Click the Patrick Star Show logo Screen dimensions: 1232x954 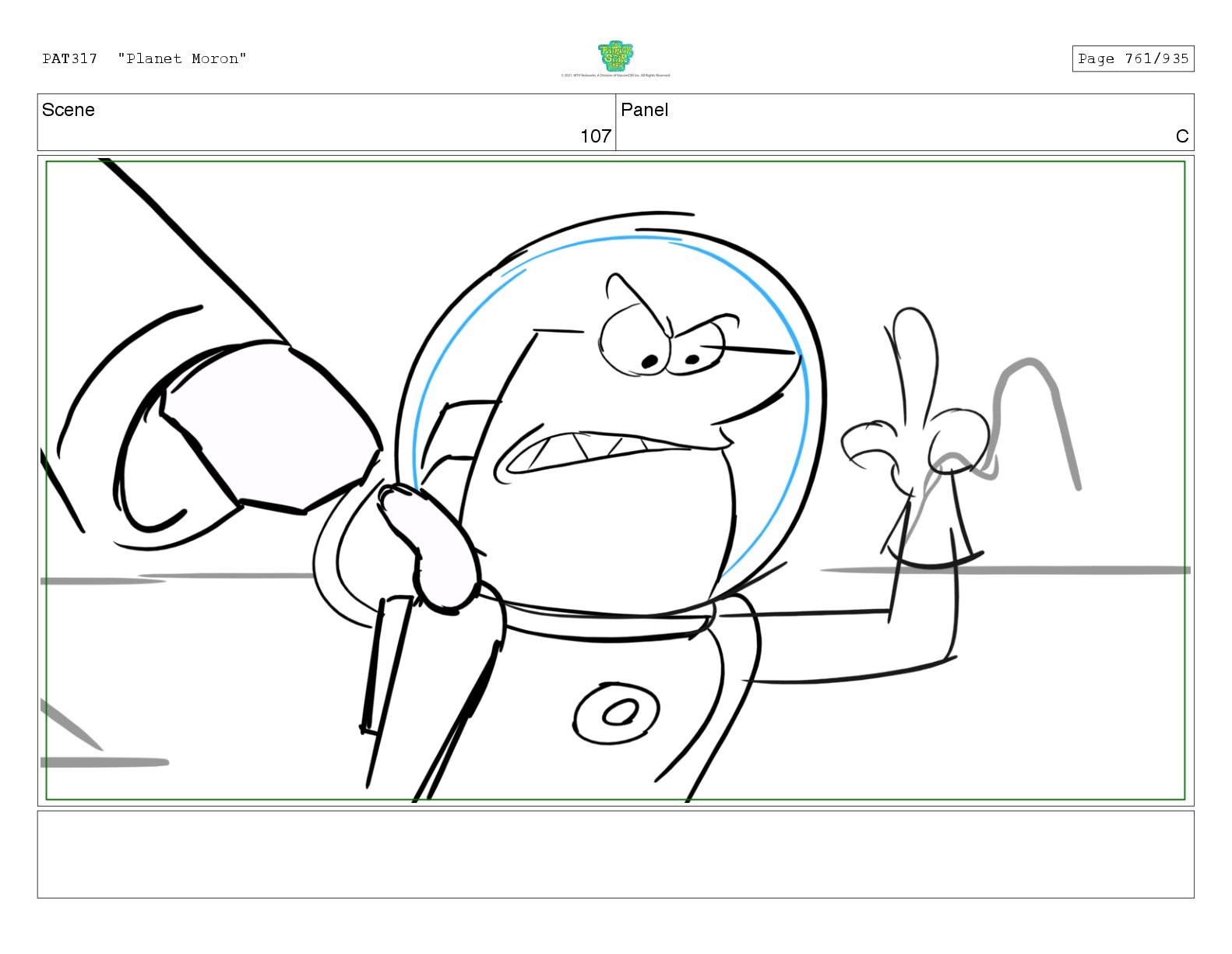(x=615, y=56)
